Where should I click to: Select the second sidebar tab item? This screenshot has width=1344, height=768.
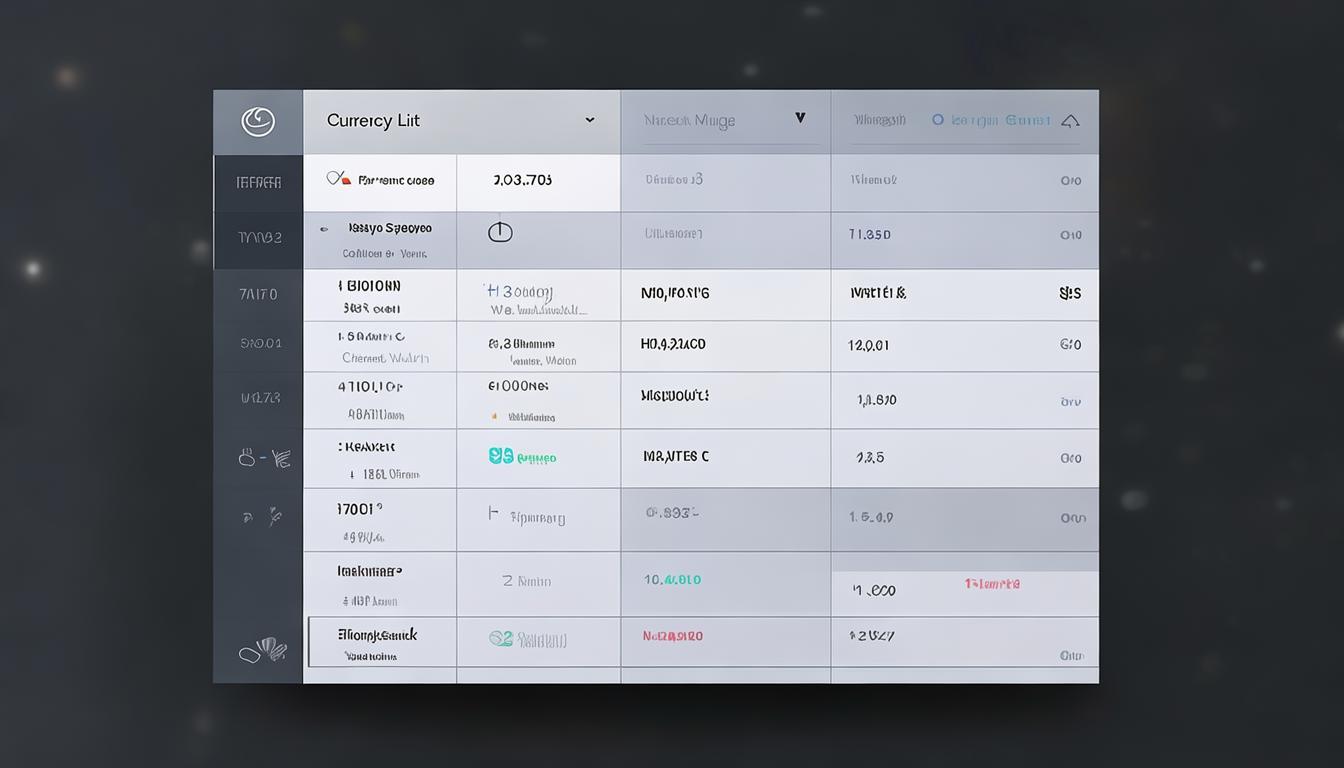click(x=259, y=238)
